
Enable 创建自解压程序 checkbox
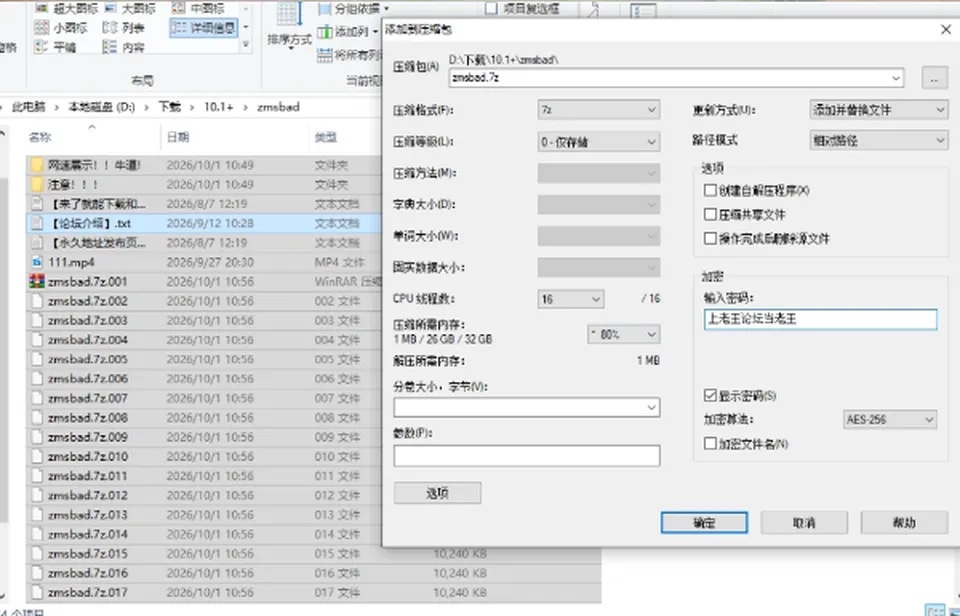pos(710,190)
